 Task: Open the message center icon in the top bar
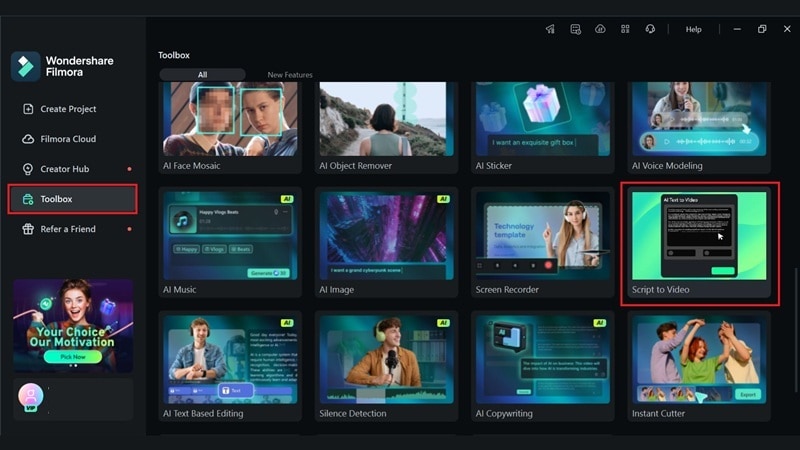[x=575, y=29]
